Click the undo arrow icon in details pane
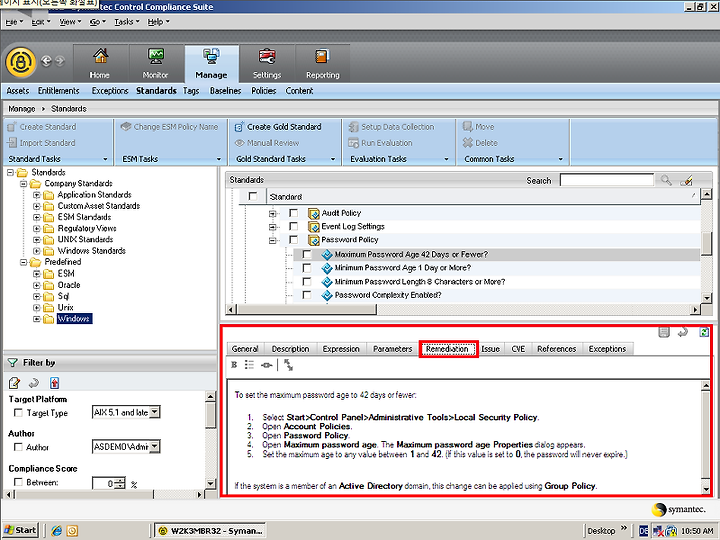 tap(683, 332)
